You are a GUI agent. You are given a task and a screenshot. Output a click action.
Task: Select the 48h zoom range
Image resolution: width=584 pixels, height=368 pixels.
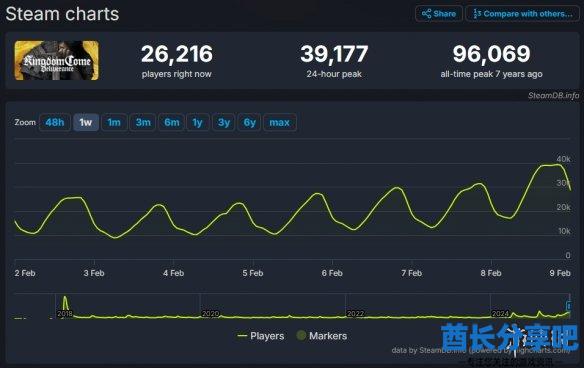55,122
